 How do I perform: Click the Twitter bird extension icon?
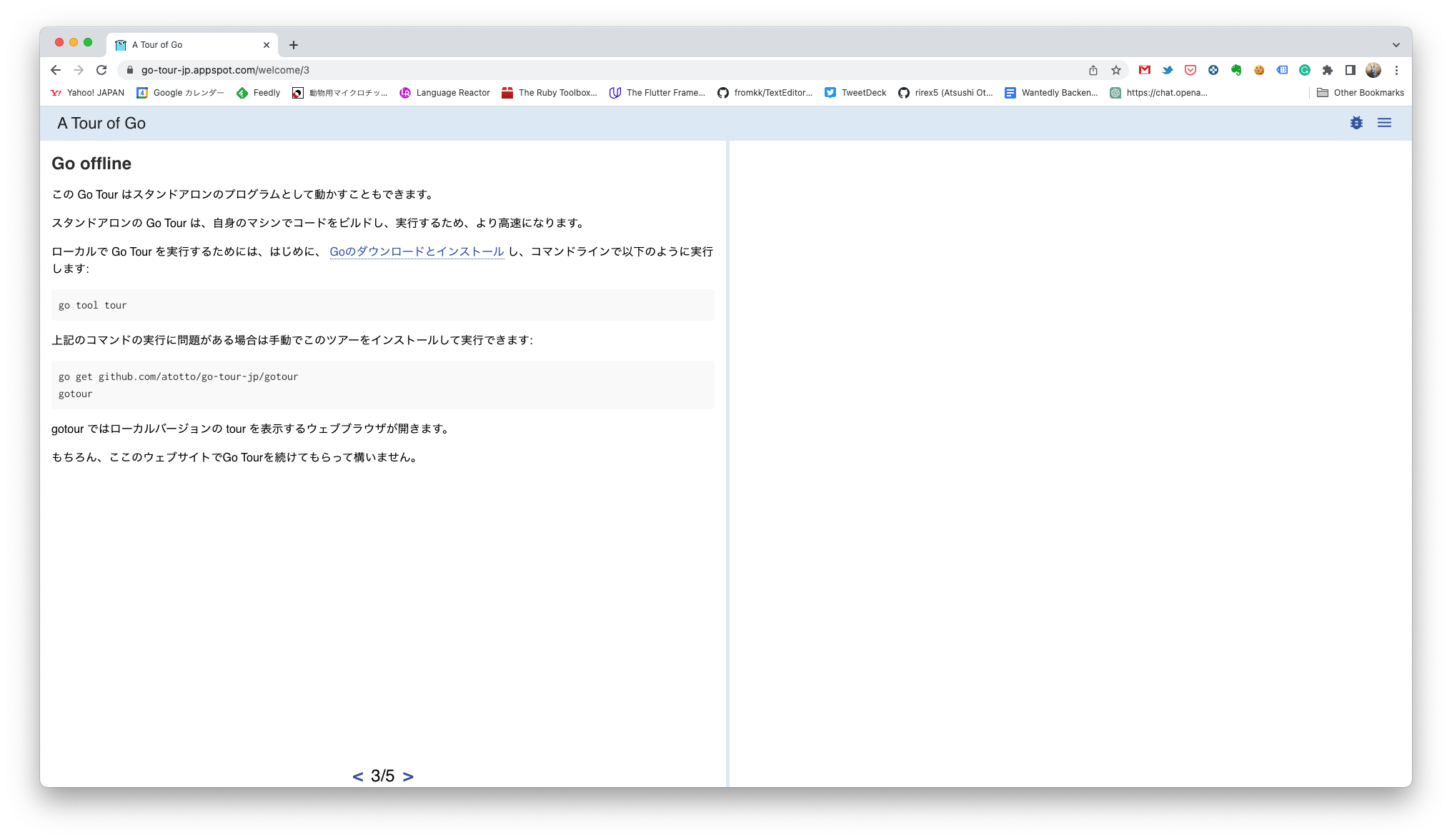pos(1168,70)
